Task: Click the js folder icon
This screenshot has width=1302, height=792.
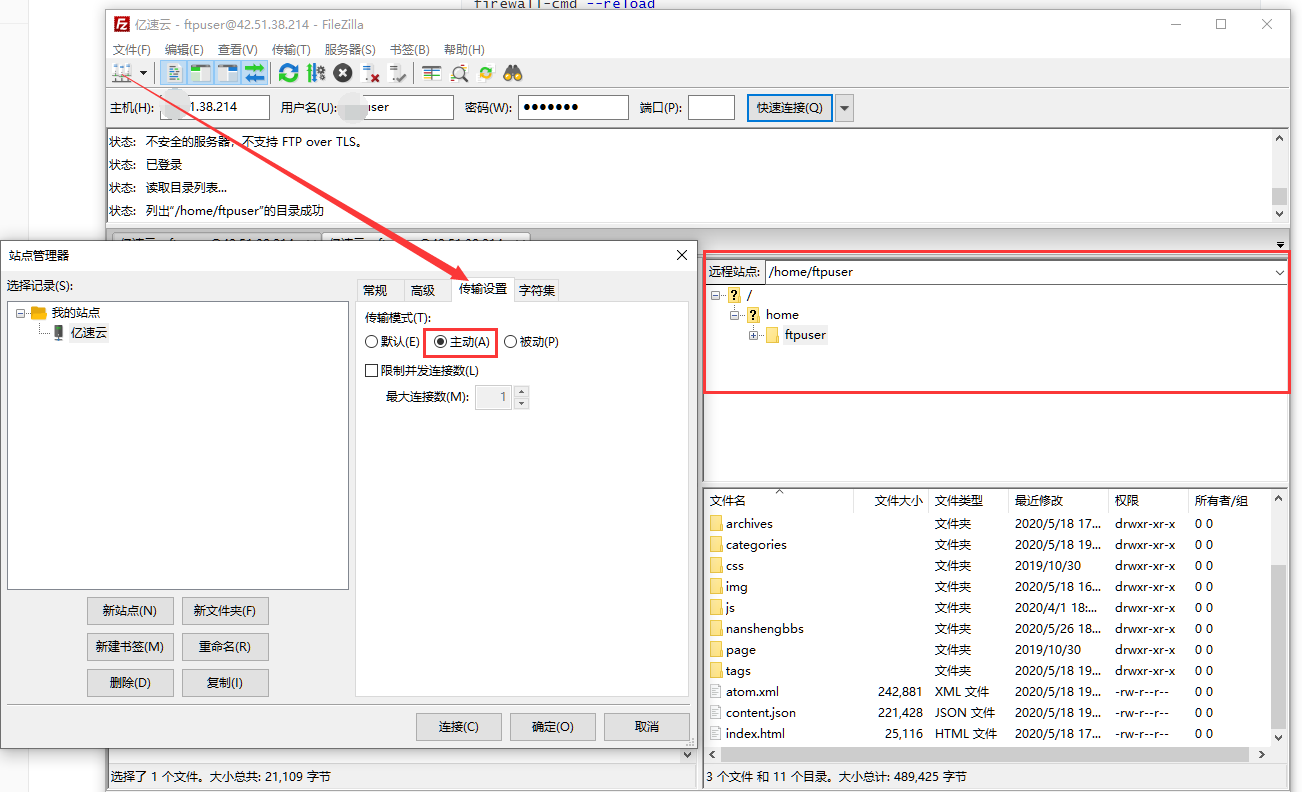Action: tap(716, 607)
